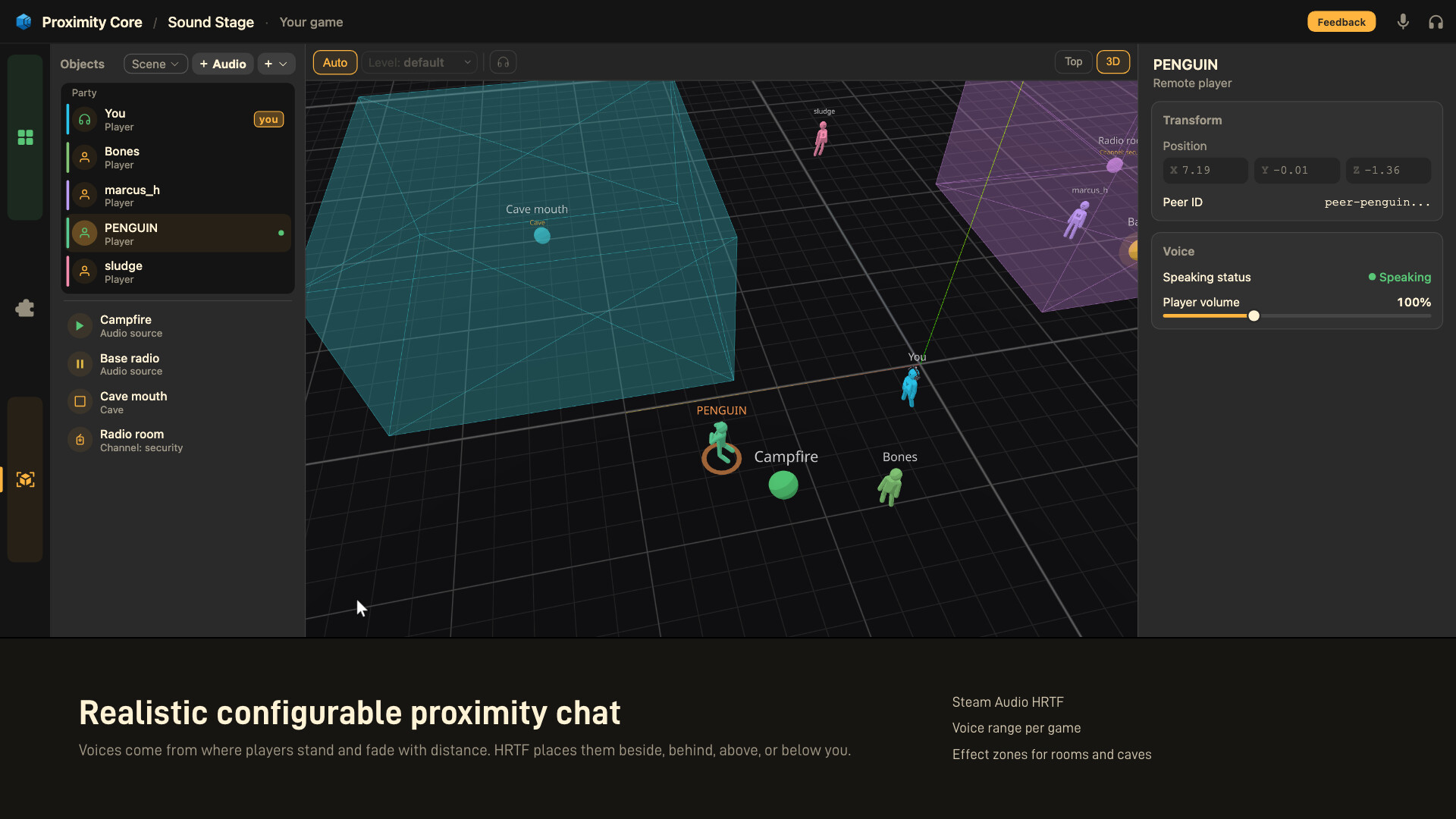This screenshot has width=1456, height=819.
Task: Open the plus add-object dropdown
Action: [x=276, y=64]
